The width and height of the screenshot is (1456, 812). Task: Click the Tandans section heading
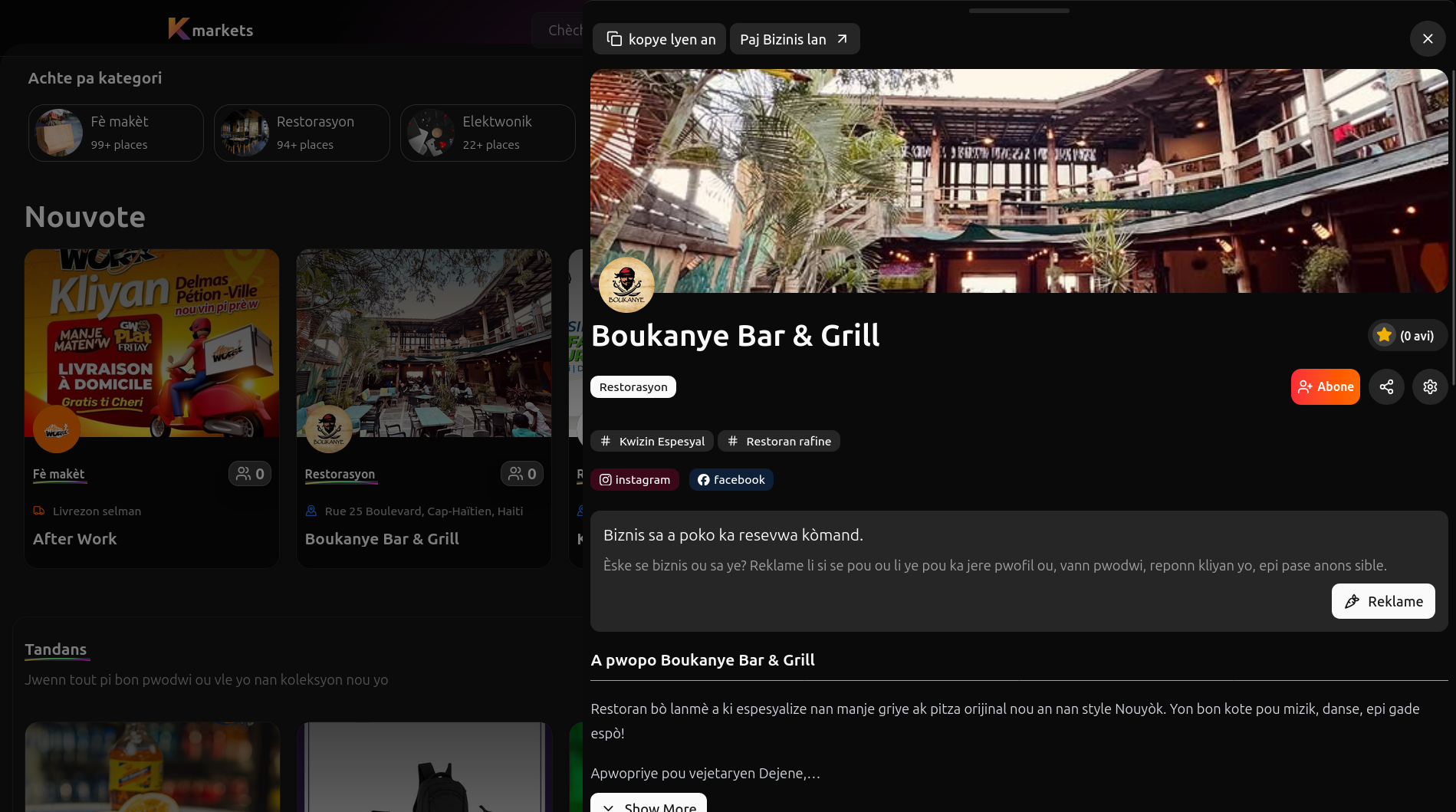[x=56, y=649]
